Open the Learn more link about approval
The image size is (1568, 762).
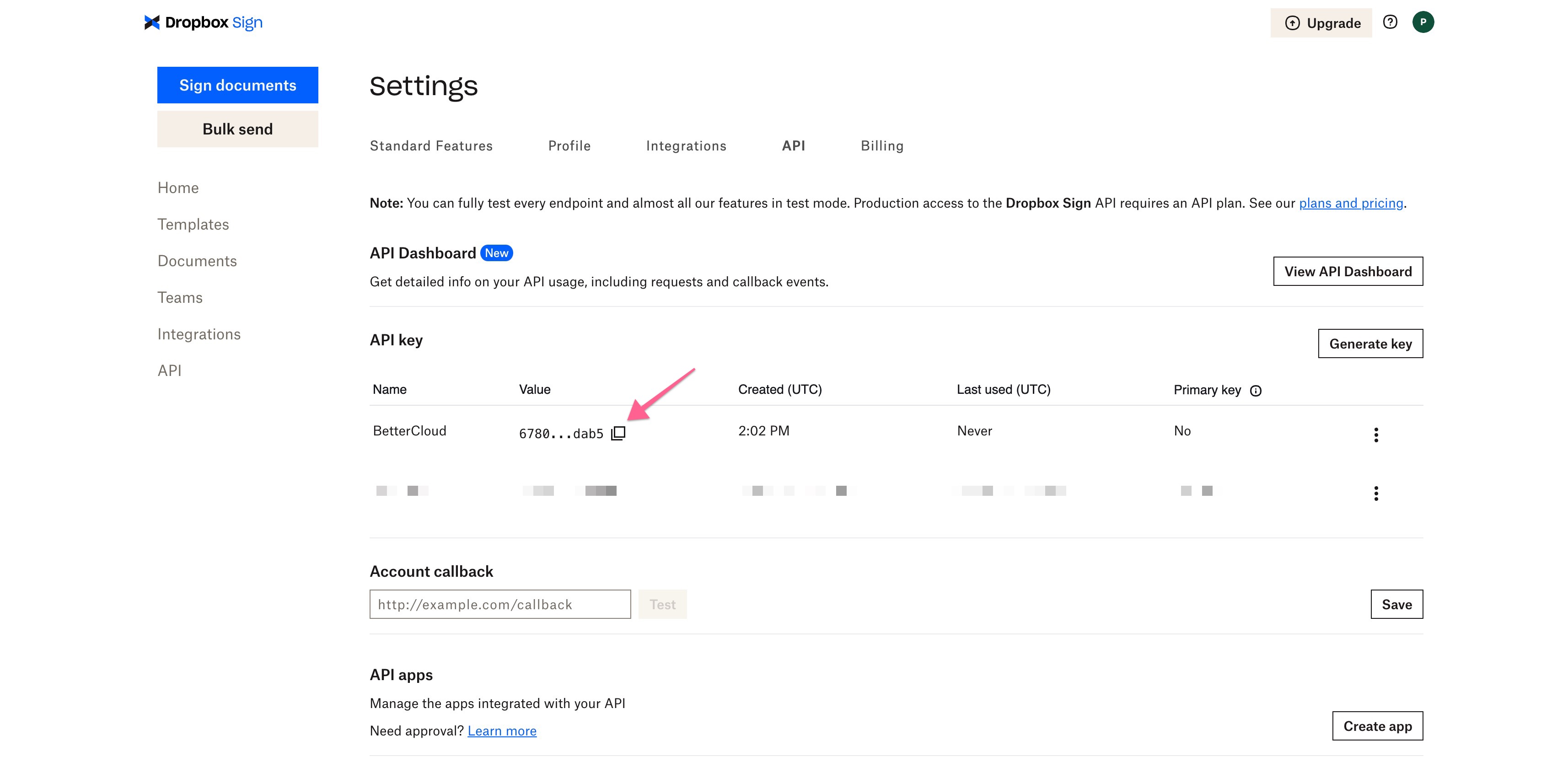click(x=502, y=730)
